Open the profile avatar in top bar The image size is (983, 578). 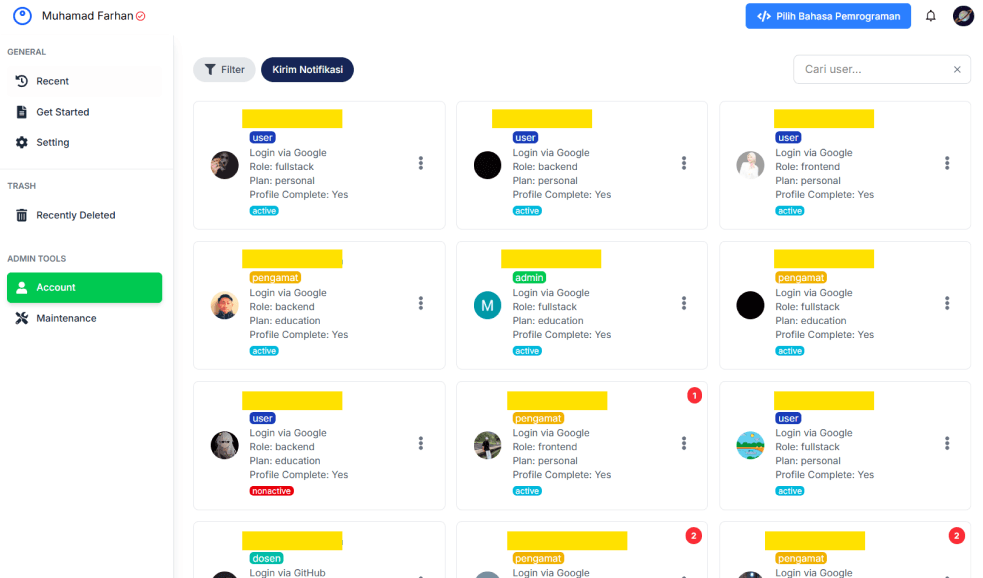click(963, 16)
